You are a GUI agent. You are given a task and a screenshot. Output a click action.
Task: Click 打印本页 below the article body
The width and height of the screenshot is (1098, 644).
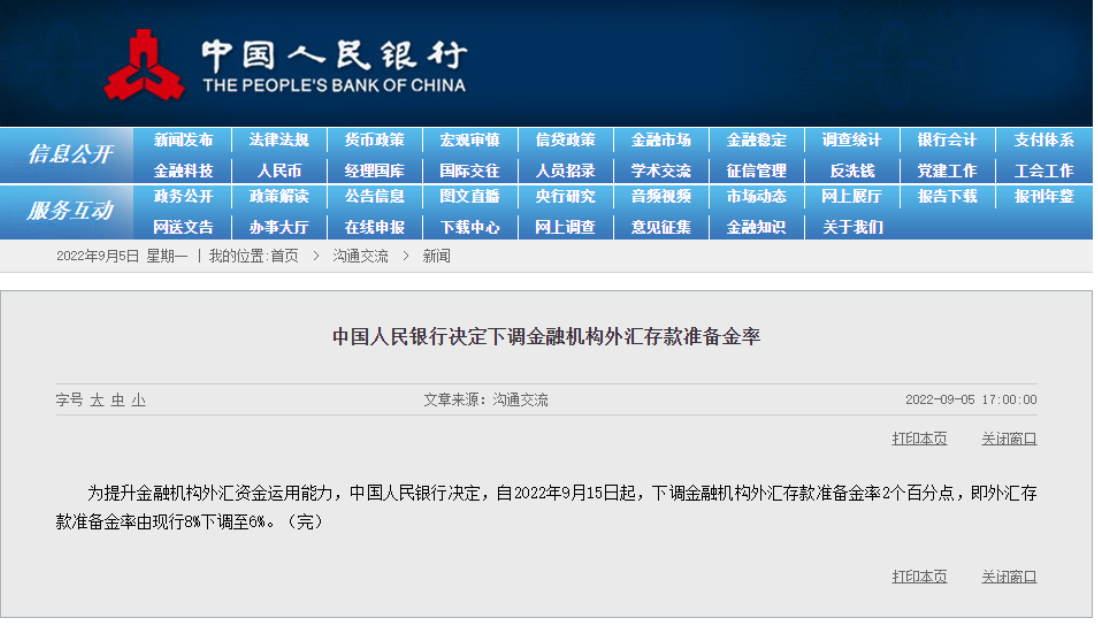click(919, 577)
